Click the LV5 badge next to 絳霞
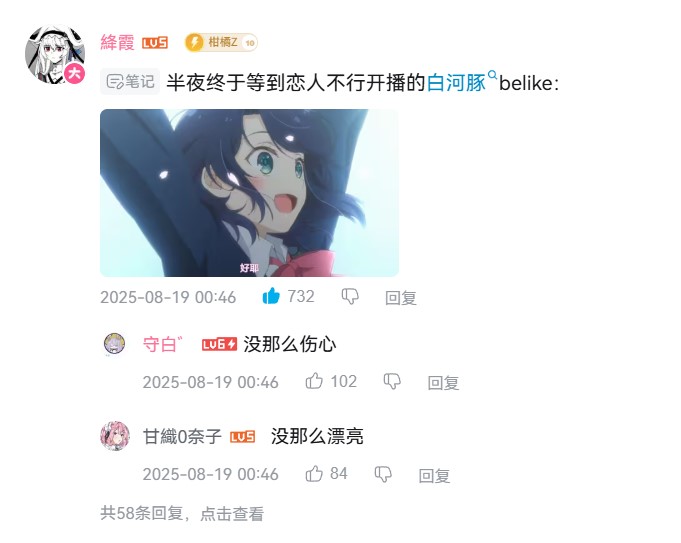Screen dimensions: 681x543 coord(155,43)
